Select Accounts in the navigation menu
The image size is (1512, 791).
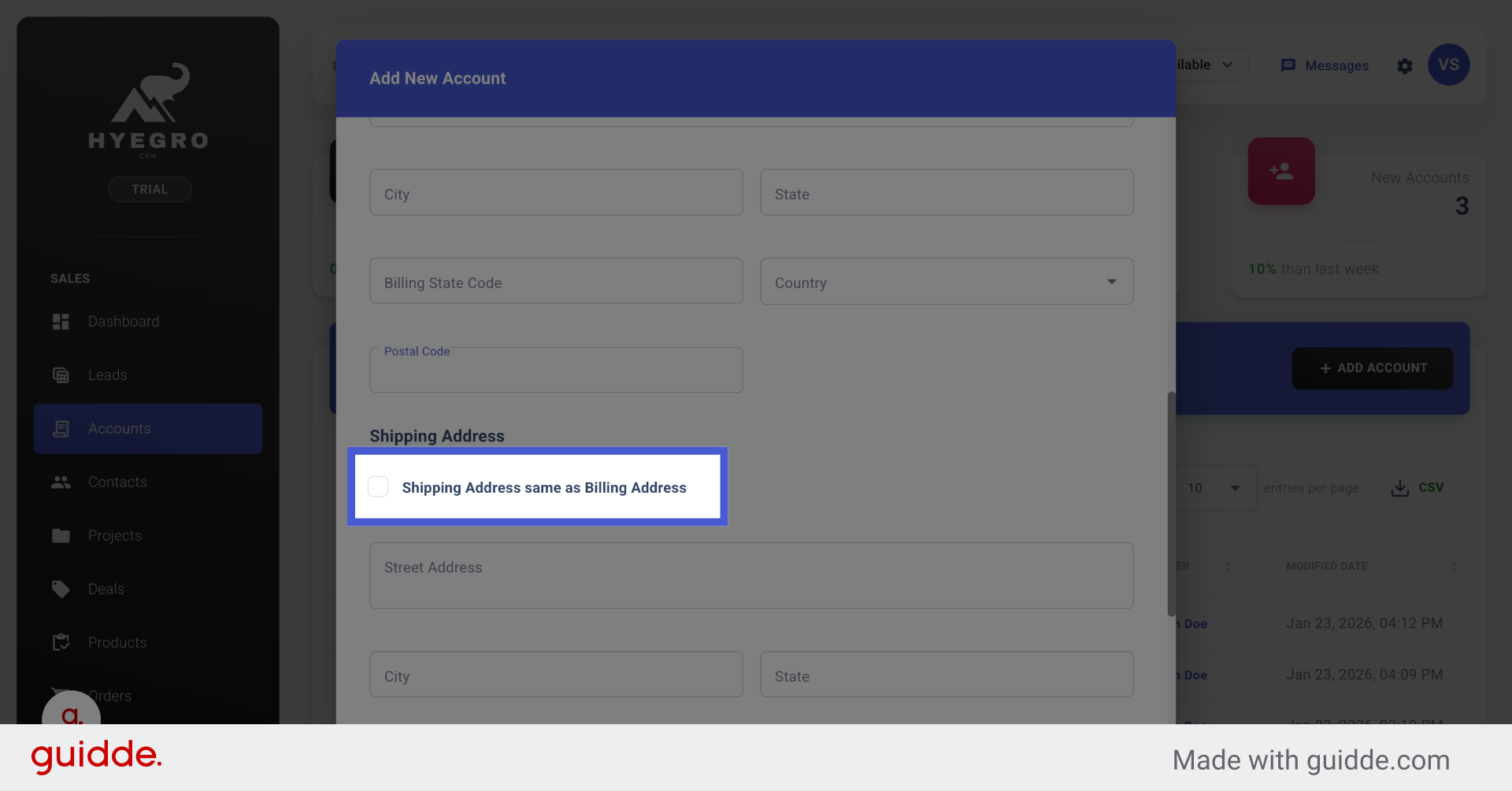119,428
